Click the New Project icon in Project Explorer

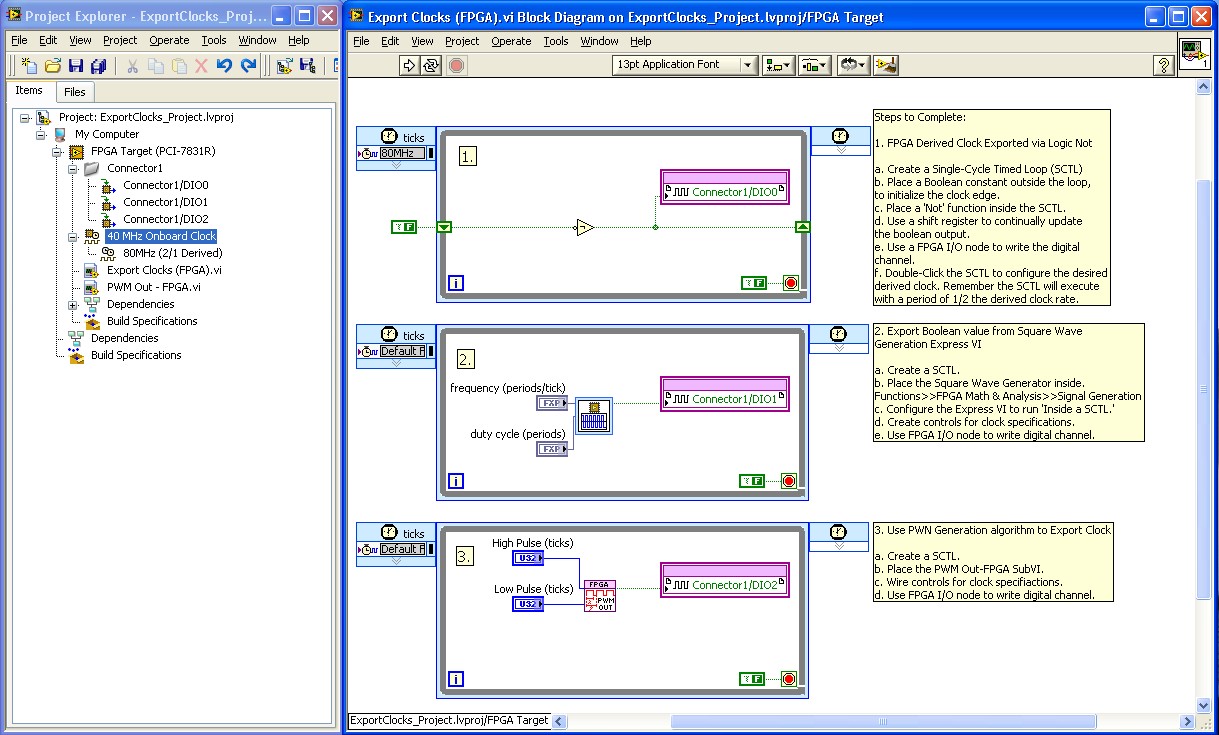point(29,66)
